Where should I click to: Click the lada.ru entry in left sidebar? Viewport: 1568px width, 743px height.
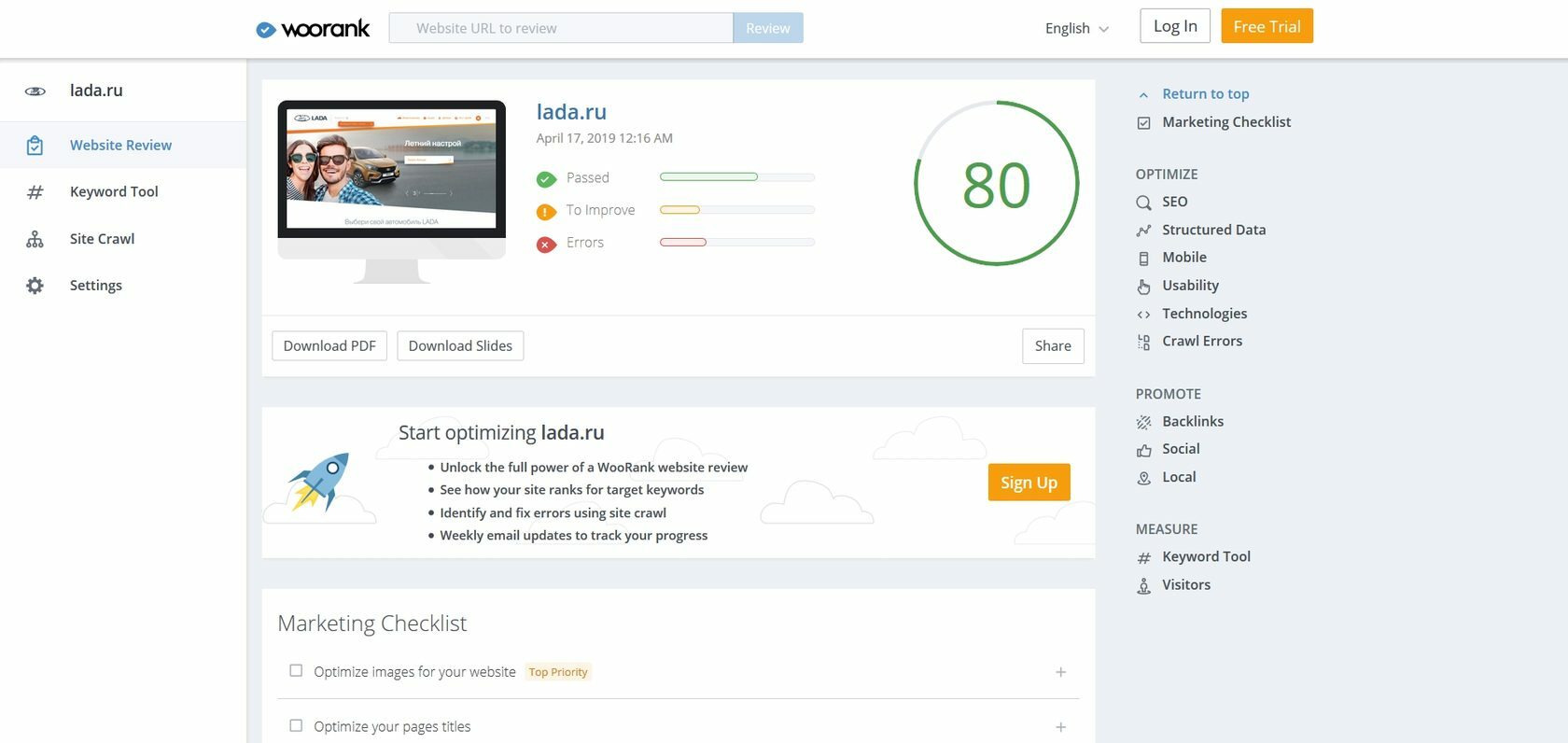[x=96, y=91]
